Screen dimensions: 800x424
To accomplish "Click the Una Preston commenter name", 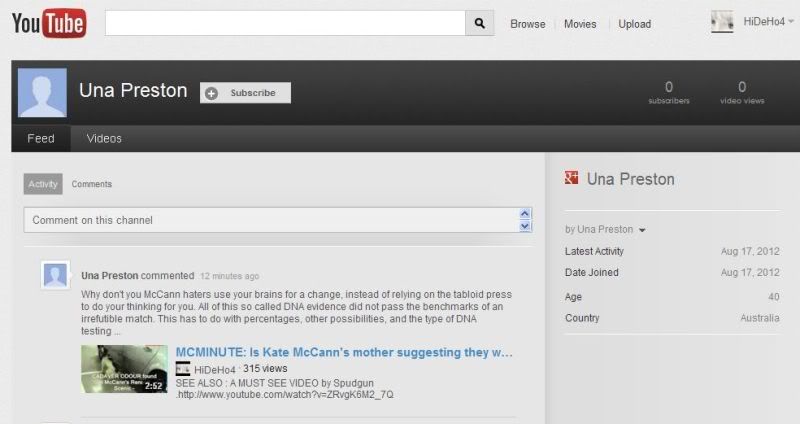I will click(110, 276).
